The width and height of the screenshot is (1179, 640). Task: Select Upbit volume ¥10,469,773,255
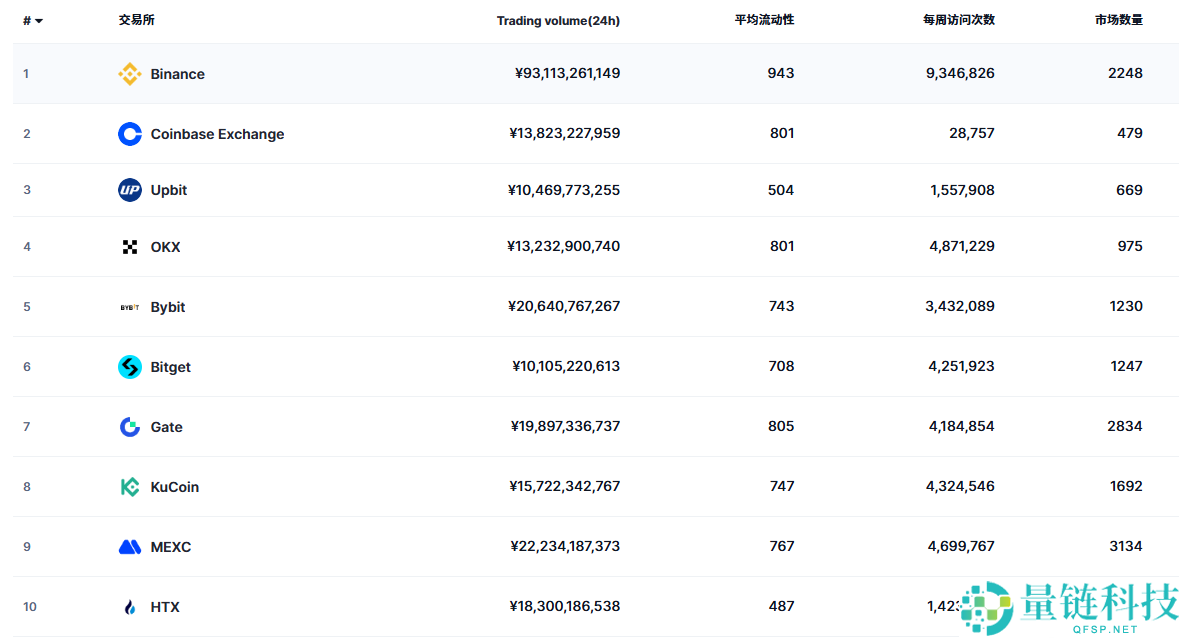point(564,190)
